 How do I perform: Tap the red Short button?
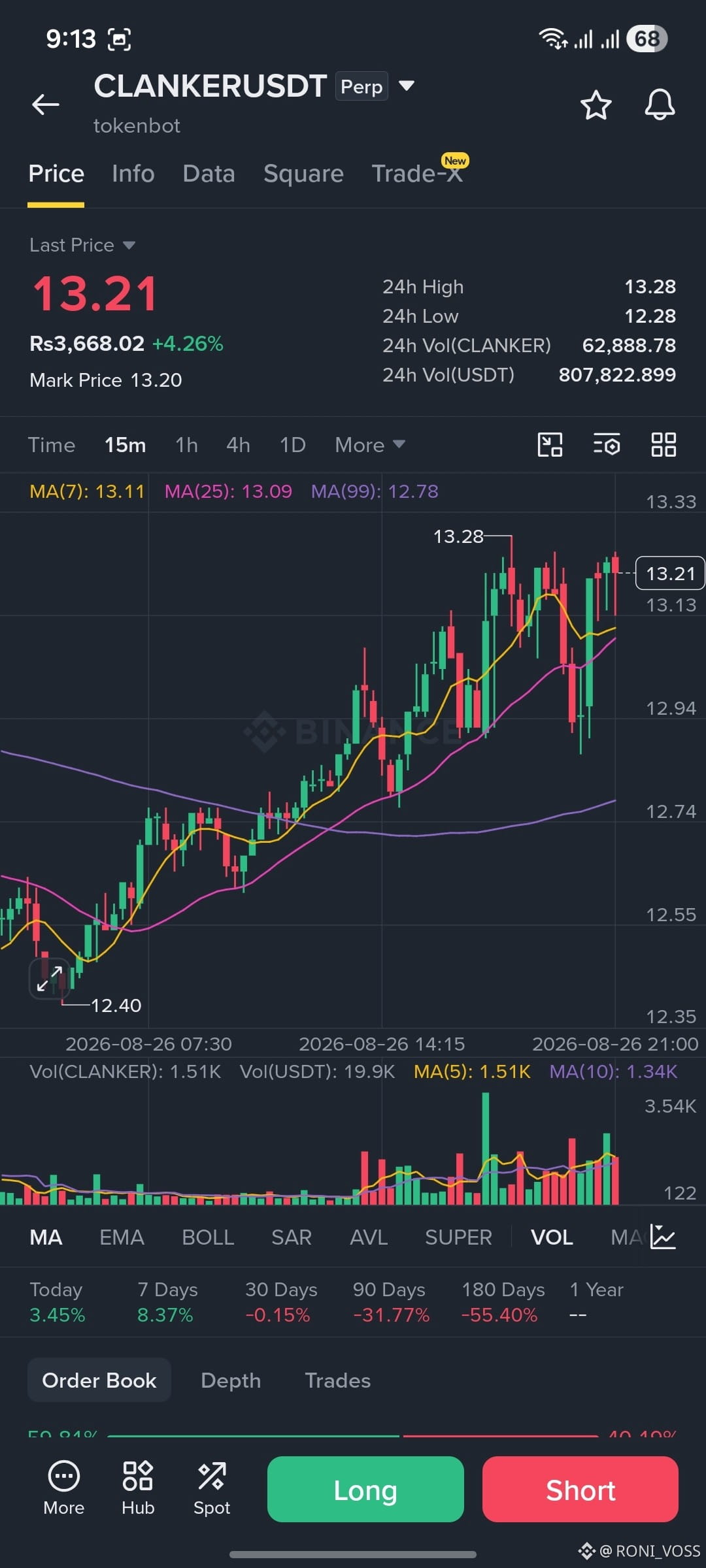pyautogui.click(x=580, y=1489)
